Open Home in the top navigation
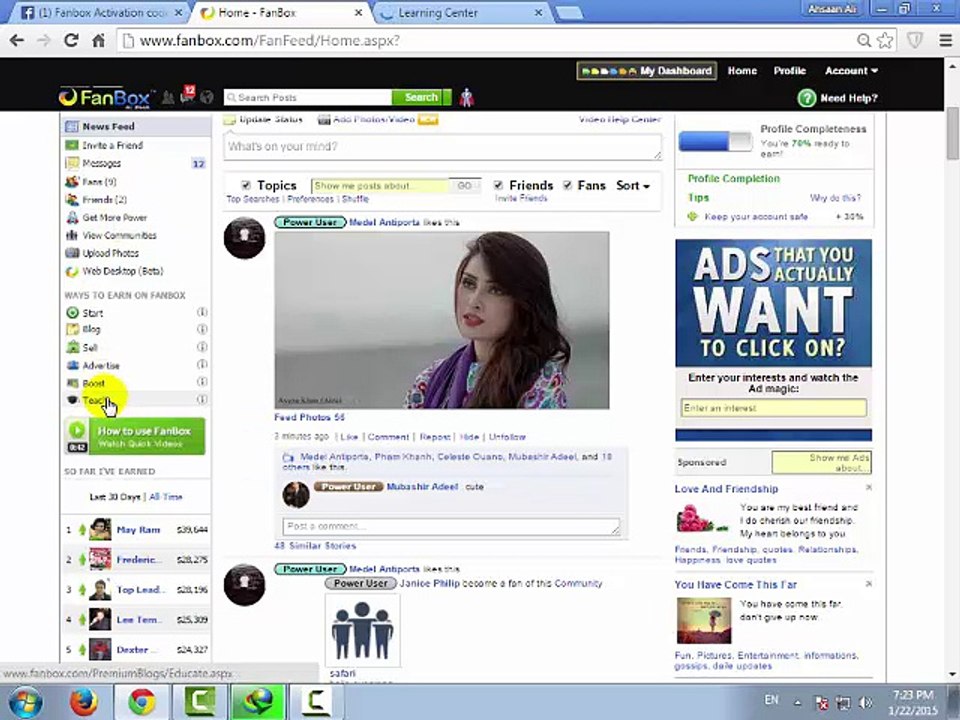This screenshot has height=720, width=960. point(742,70)
